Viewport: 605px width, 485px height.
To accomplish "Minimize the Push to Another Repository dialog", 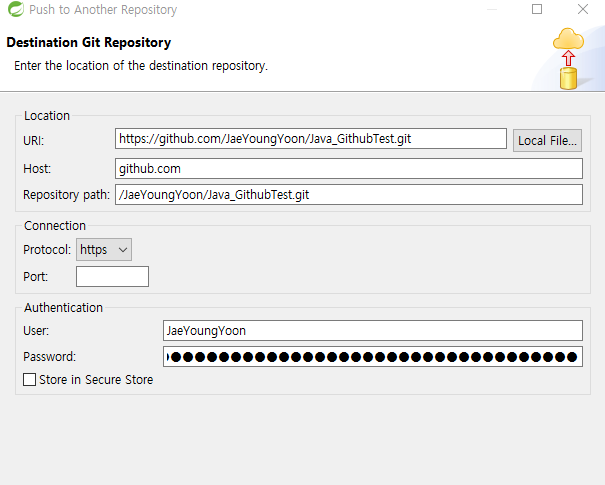I will click(492, 9).
